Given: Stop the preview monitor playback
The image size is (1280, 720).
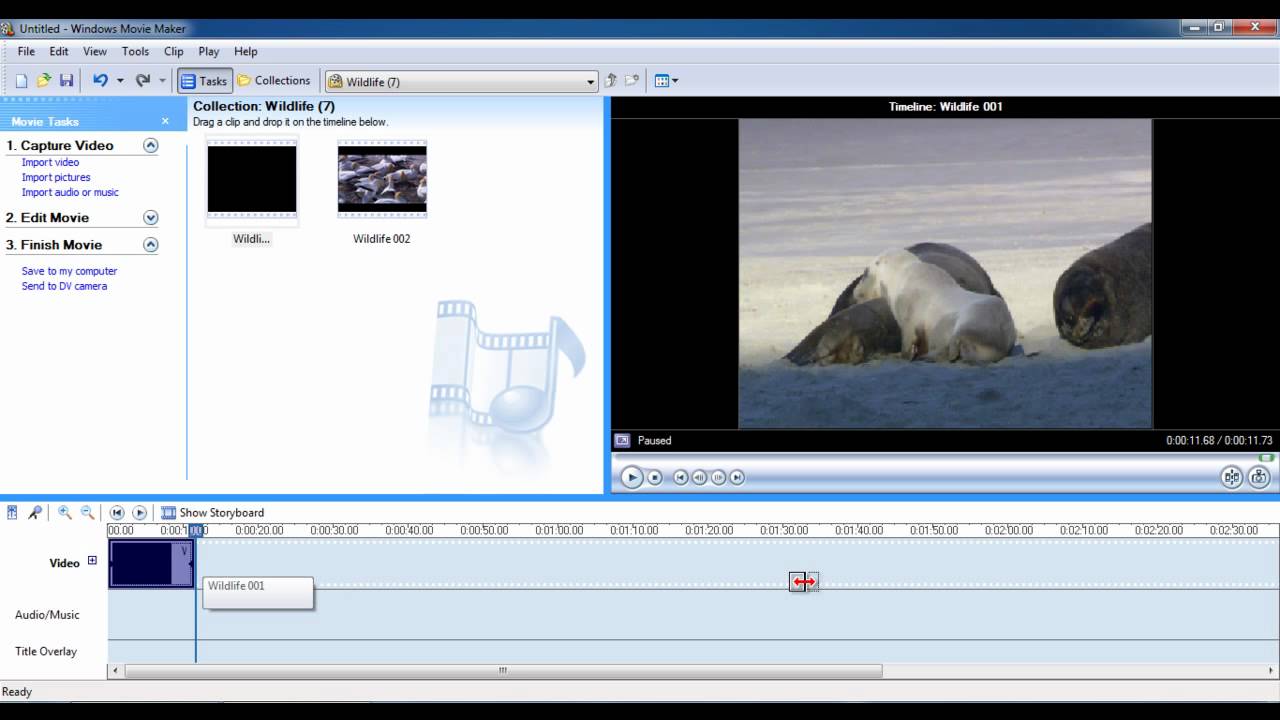Looking at the screenshot, I should point(655,477).
